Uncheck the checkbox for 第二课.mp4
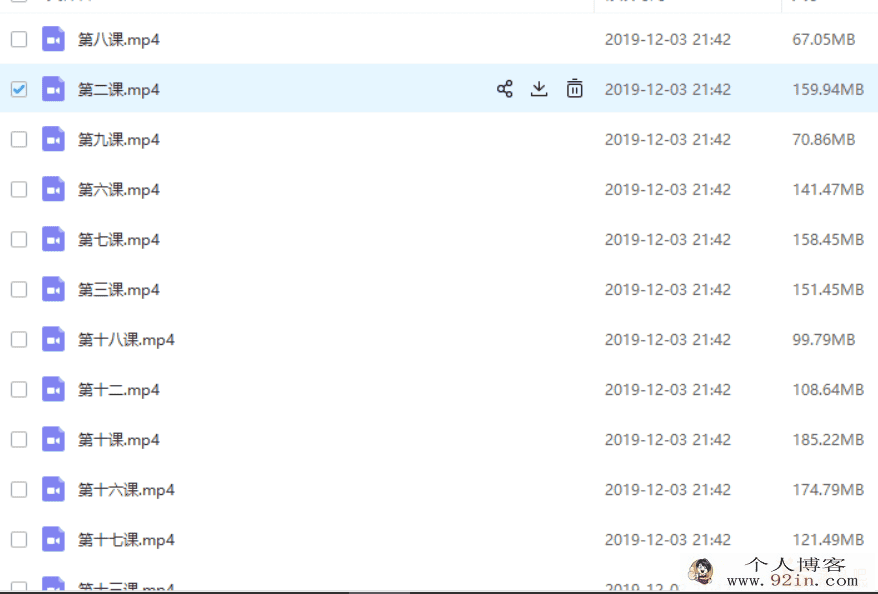The height and width of the screenshot is (594, 878). coord(19,89)
